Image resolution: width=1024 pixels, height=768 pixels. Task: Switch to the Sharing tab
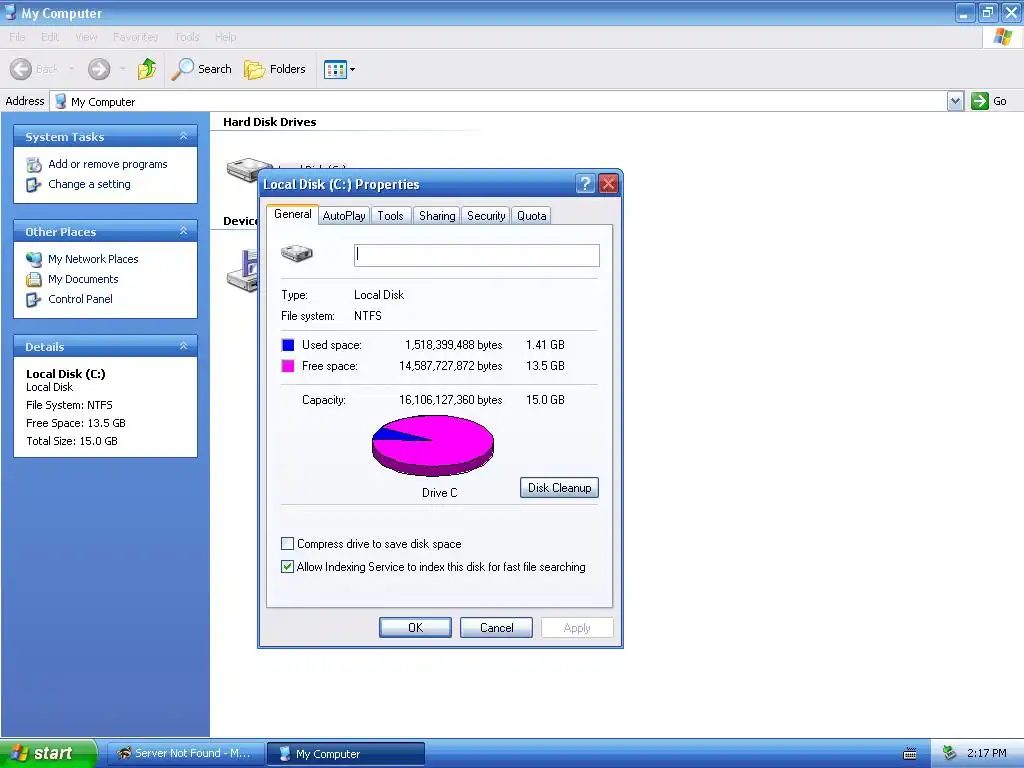click(437, 216)
